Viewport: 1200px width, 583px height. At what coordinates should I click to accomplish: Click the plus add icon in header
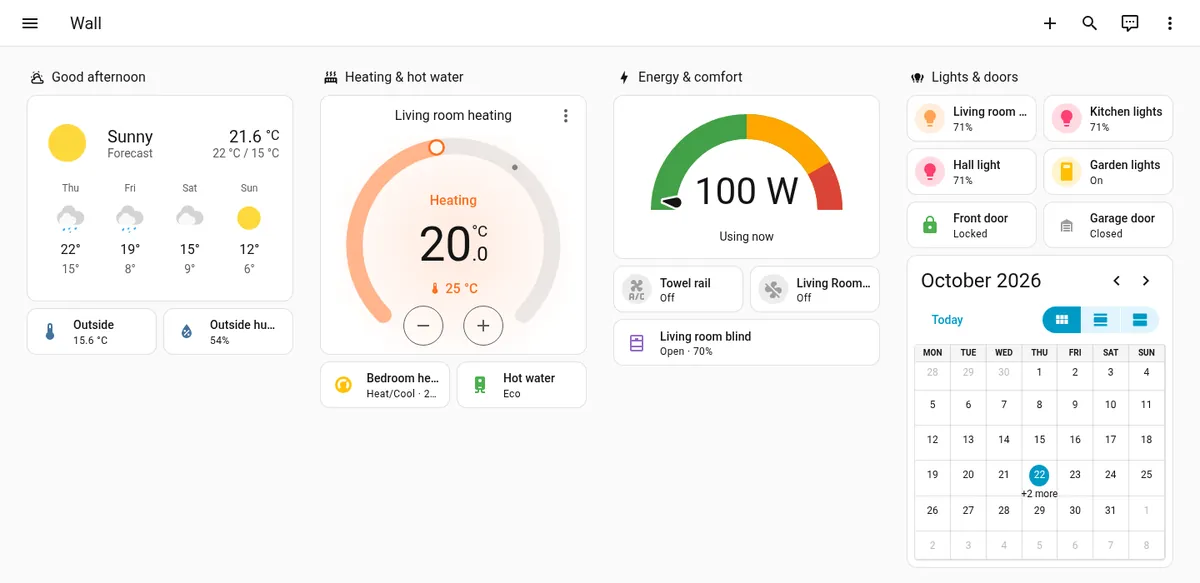tap(1050, 23)
